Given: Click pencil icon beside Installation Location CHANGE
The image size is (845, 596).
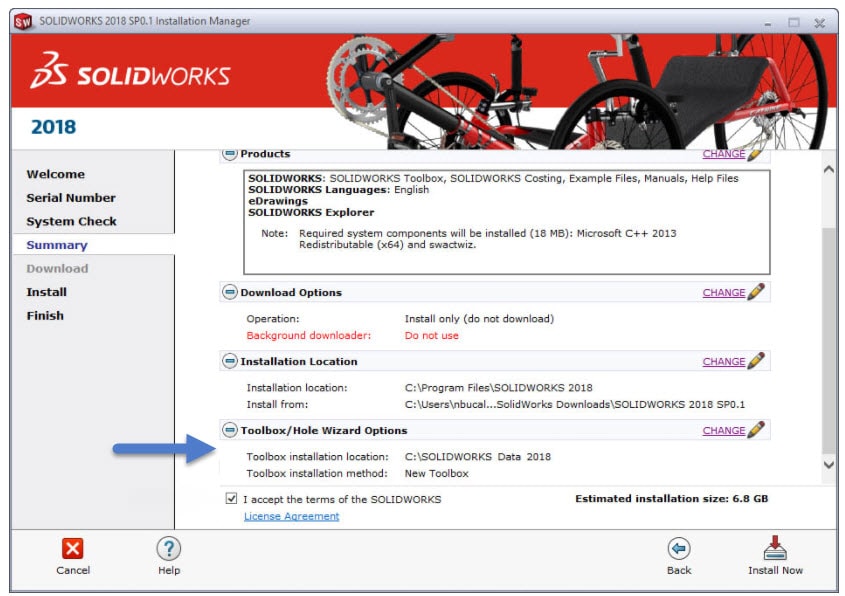Looking at the screenshot, I should tap(756, 361).
